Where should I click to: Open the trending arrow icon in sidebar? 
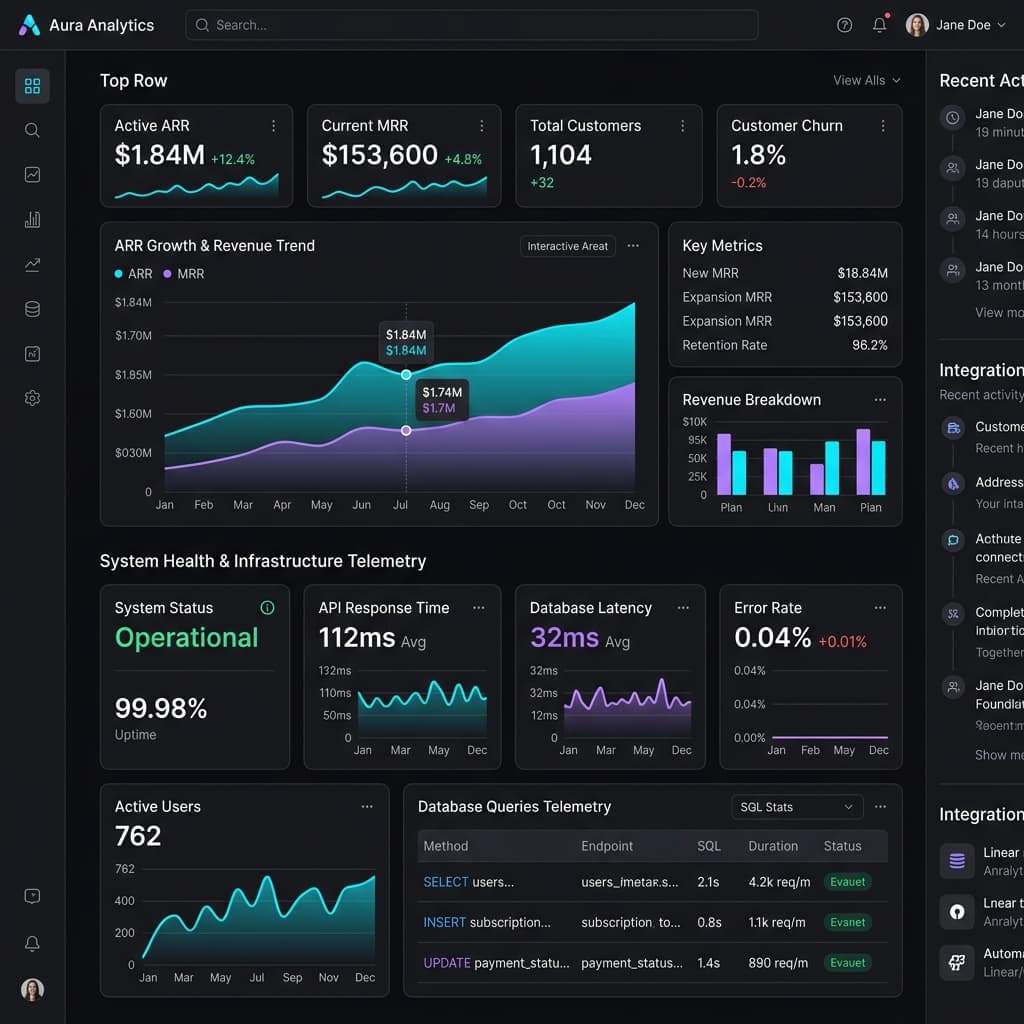(x=32, y=264)
